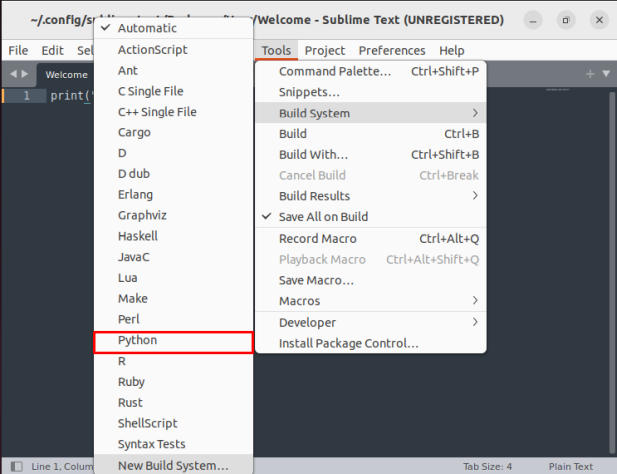Open the tab list dropdown arrow
617x474 pixels.
(x=605, y=74)
